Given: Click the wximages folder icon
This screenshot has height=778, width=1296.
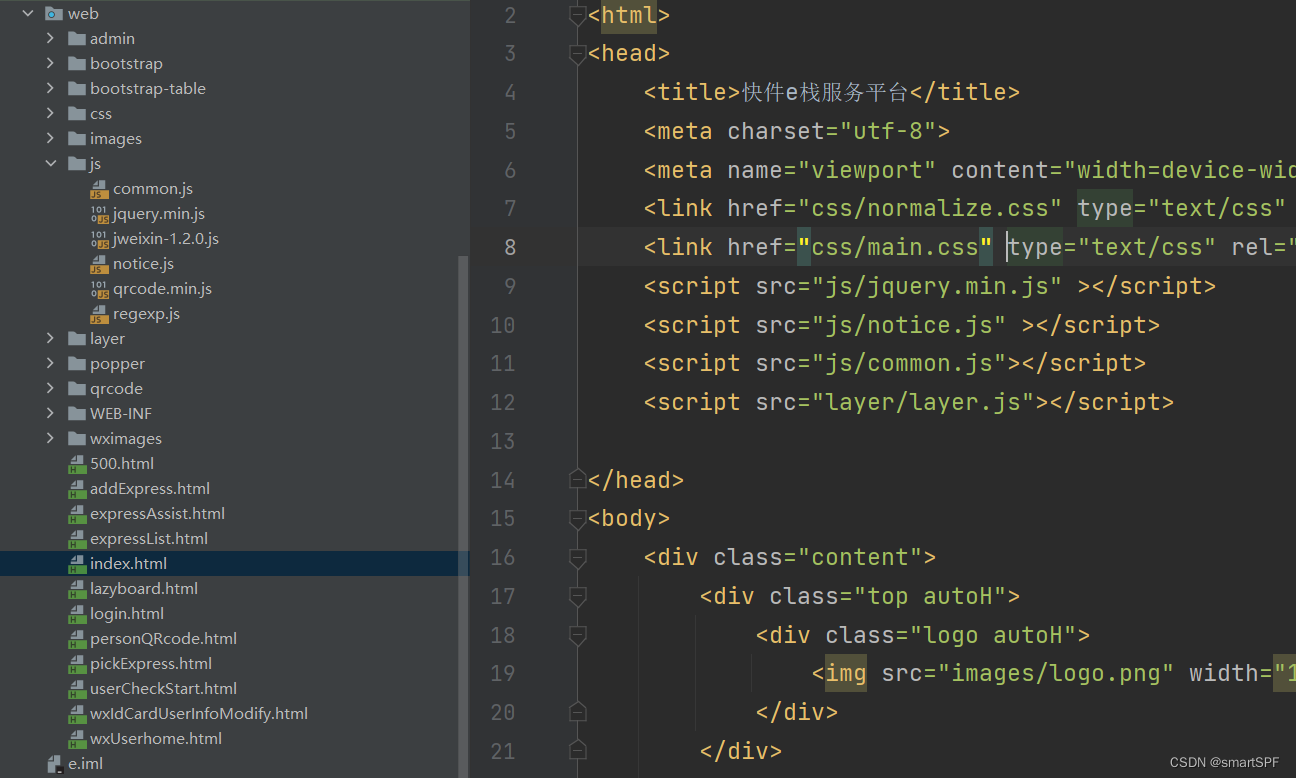Looking at the screenshot, I should coord(77,439).
